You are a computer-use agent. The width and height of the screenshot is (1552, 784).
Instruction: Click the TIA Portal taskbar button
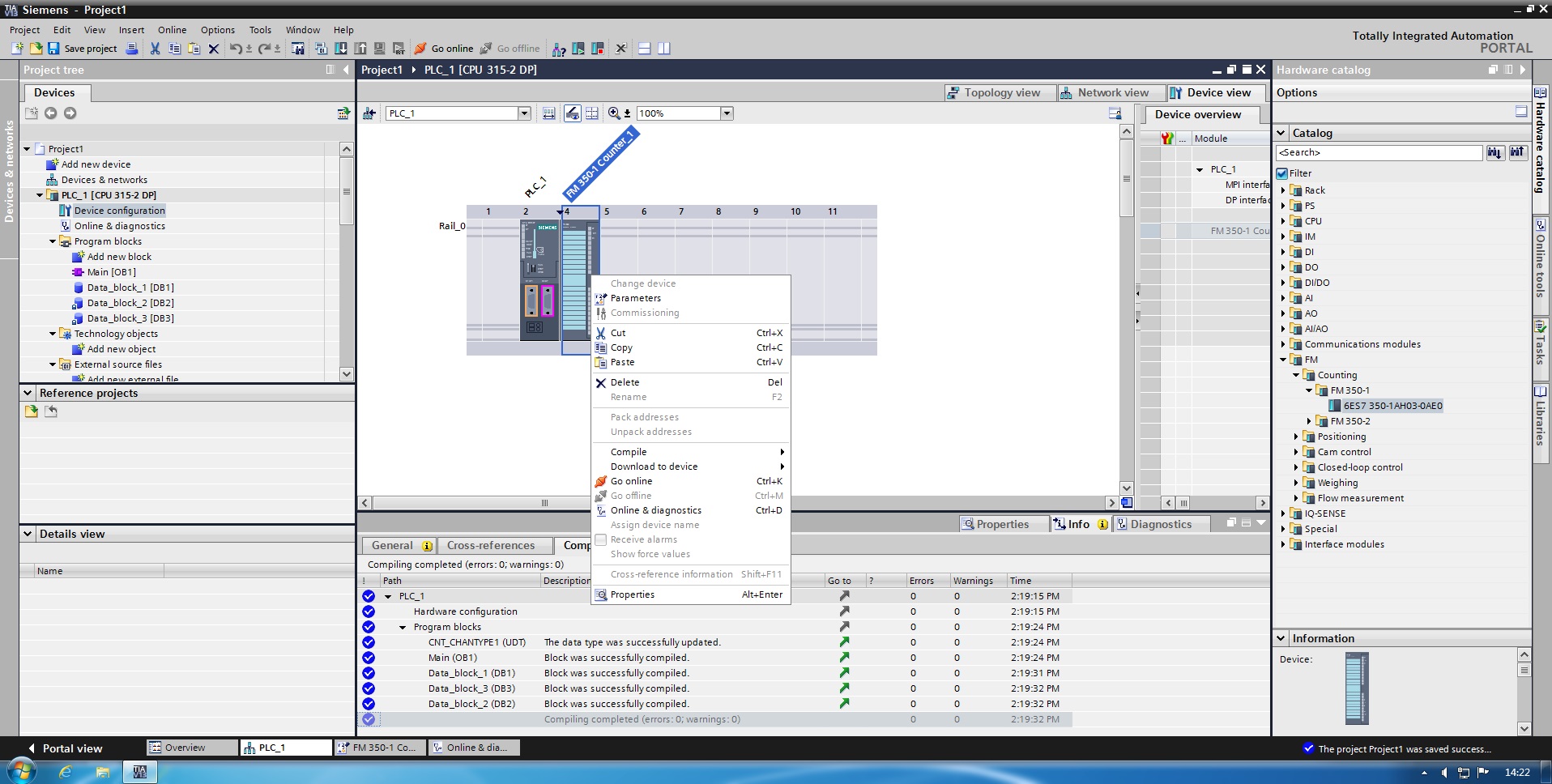coord(139,772)
